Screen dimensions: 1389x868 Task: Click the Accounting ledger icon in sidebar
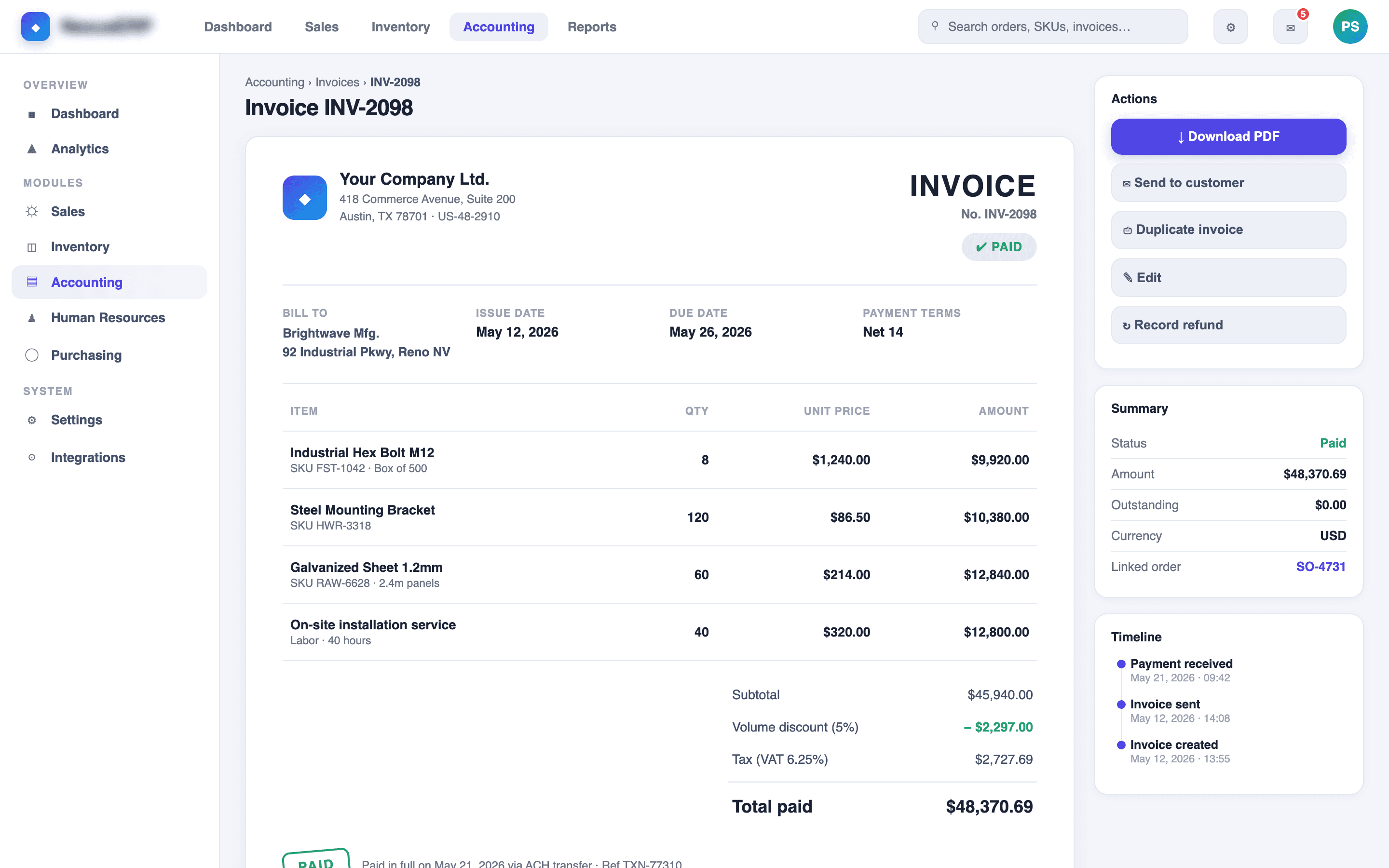click(x=32, y=282)
